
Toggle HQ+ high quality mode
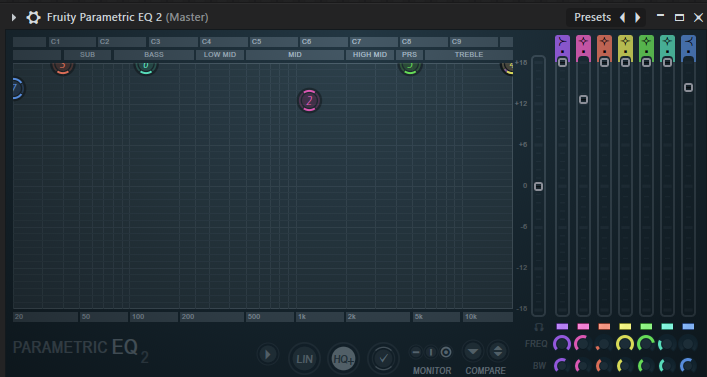(x=343, y=359)
